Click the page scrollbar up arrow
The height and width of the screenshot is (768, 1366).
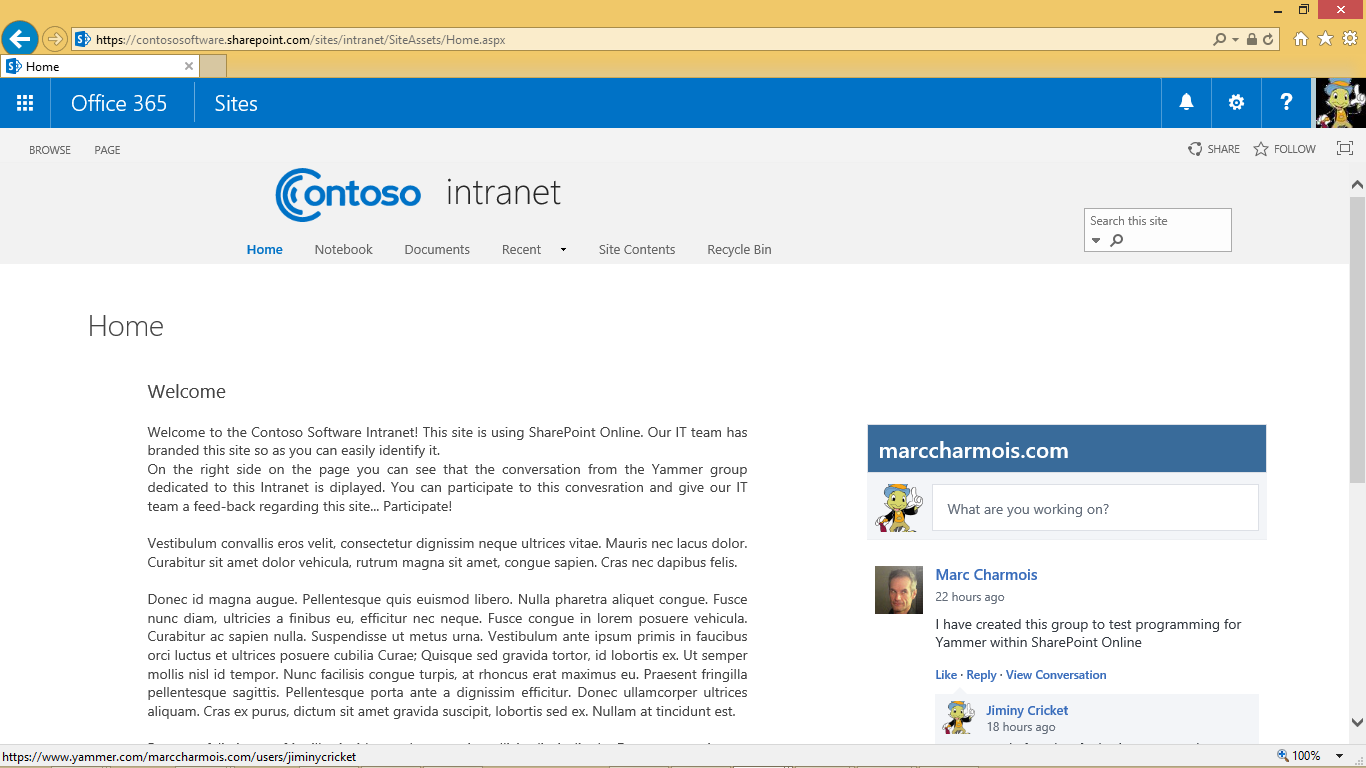1357,185
